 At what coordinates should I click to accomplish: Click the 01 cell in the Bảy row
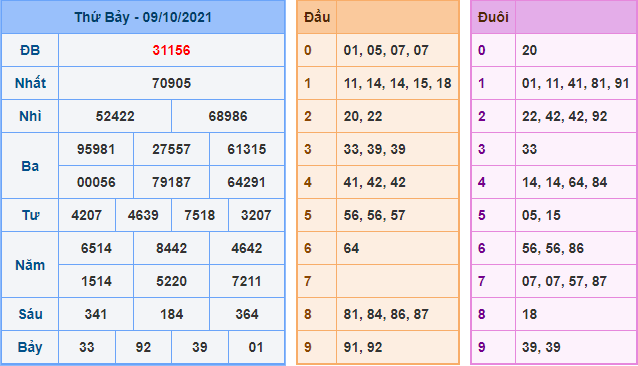coord(256,347)
